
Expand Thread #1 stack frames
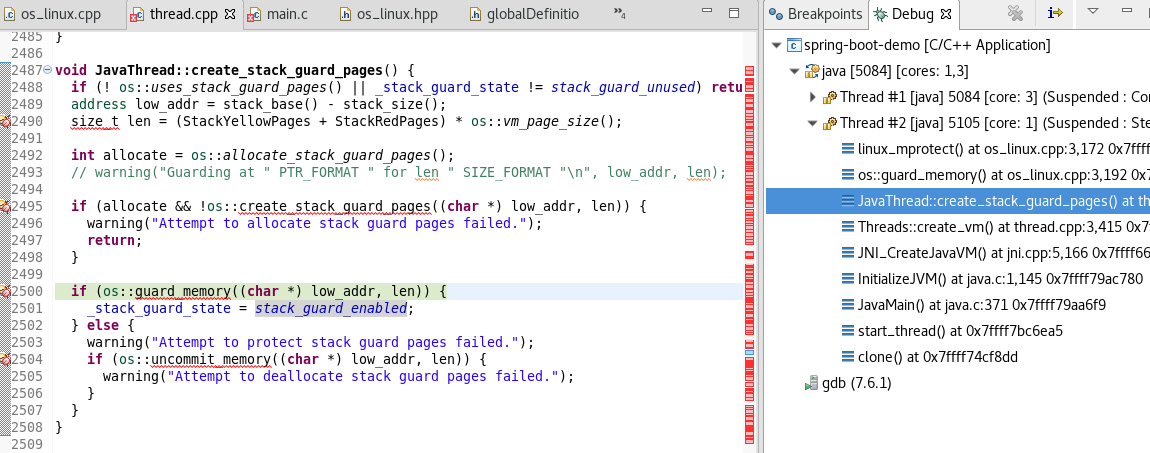click(812, 97)
